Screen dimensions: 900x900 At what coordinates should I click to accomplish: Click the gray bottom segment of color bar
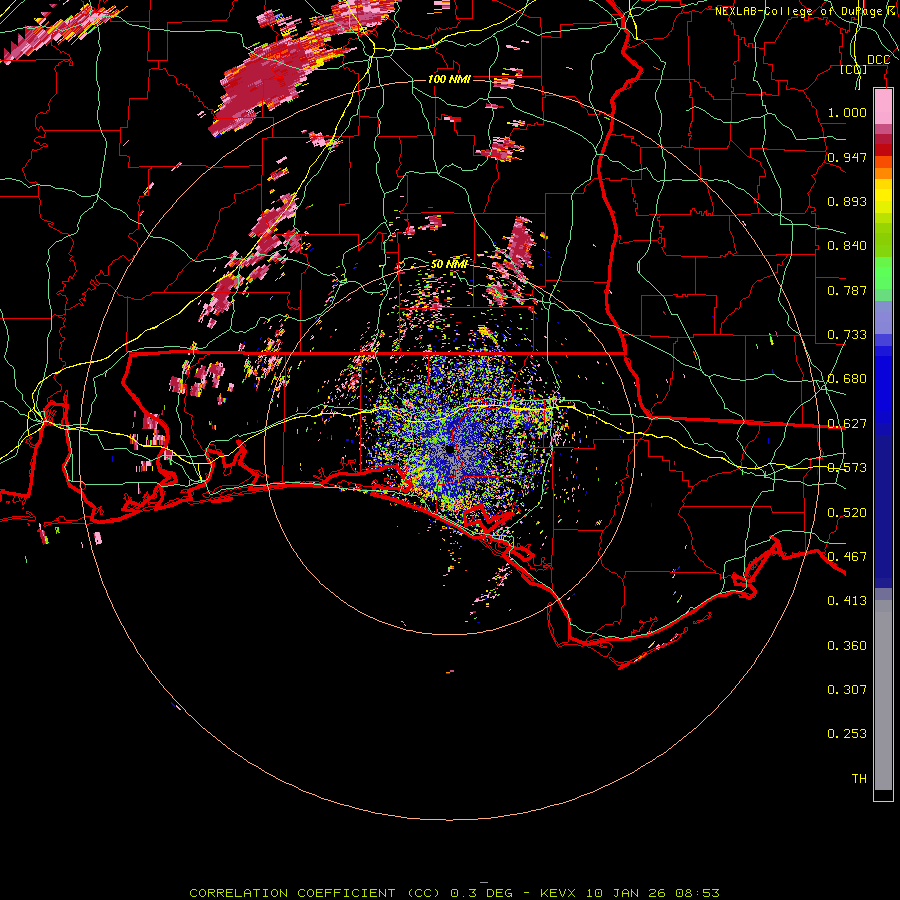click(883, 695)
